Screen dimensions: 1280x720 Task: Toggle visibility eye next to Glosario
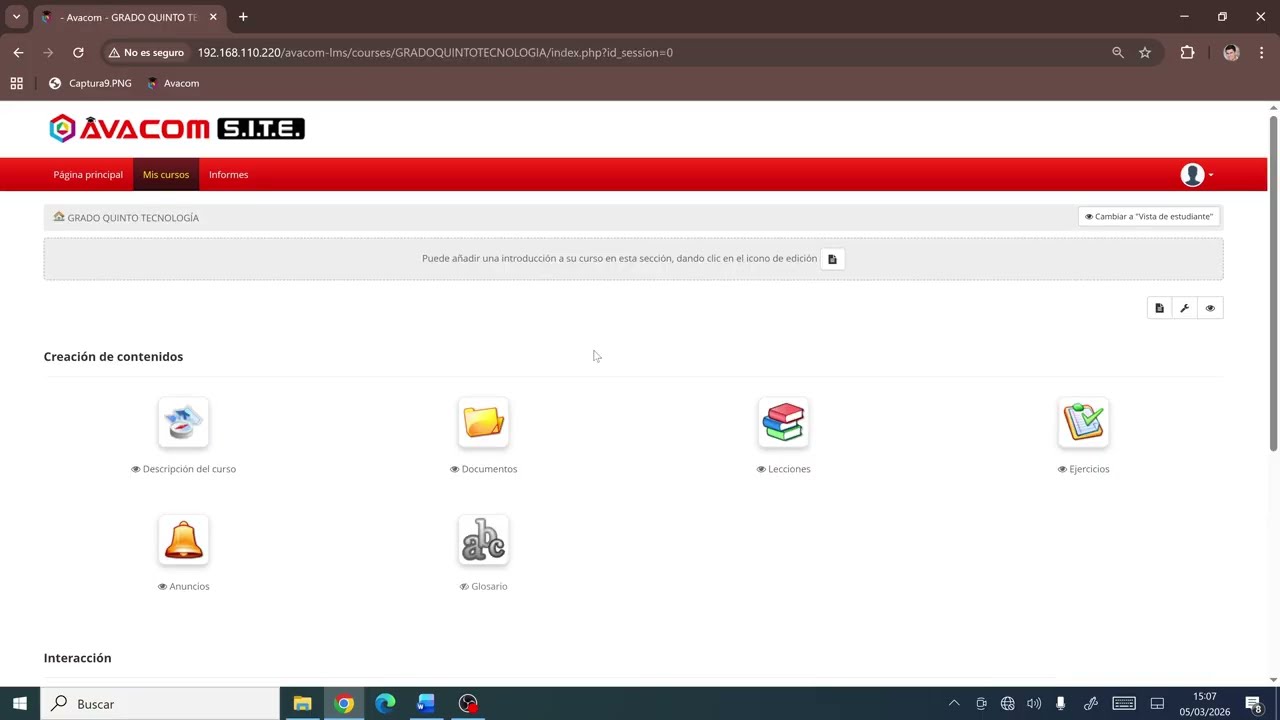click(464, 587)
